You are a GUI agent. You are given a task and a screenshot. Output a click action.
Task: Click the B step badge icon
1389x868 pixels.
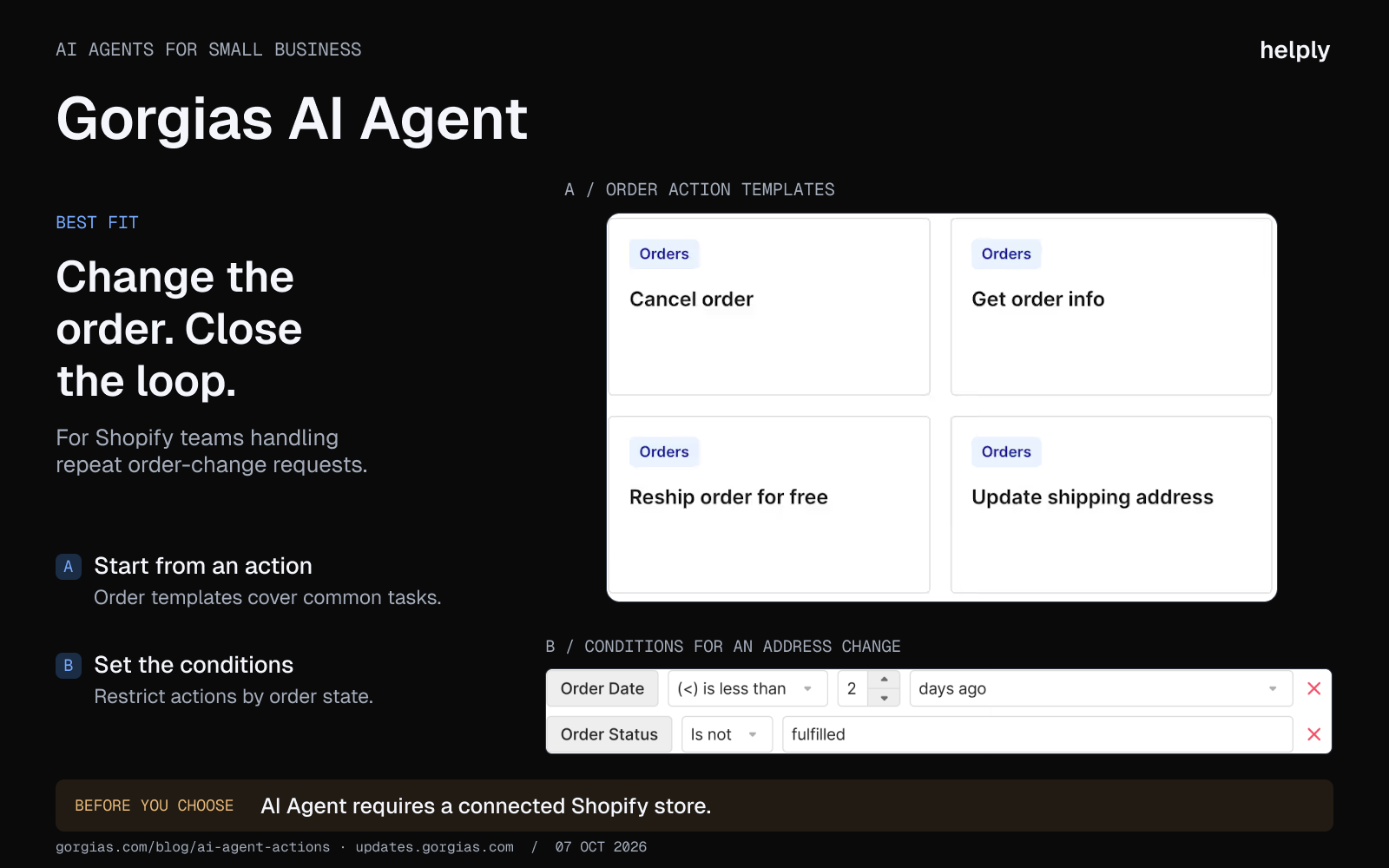[x=69, y=666]
